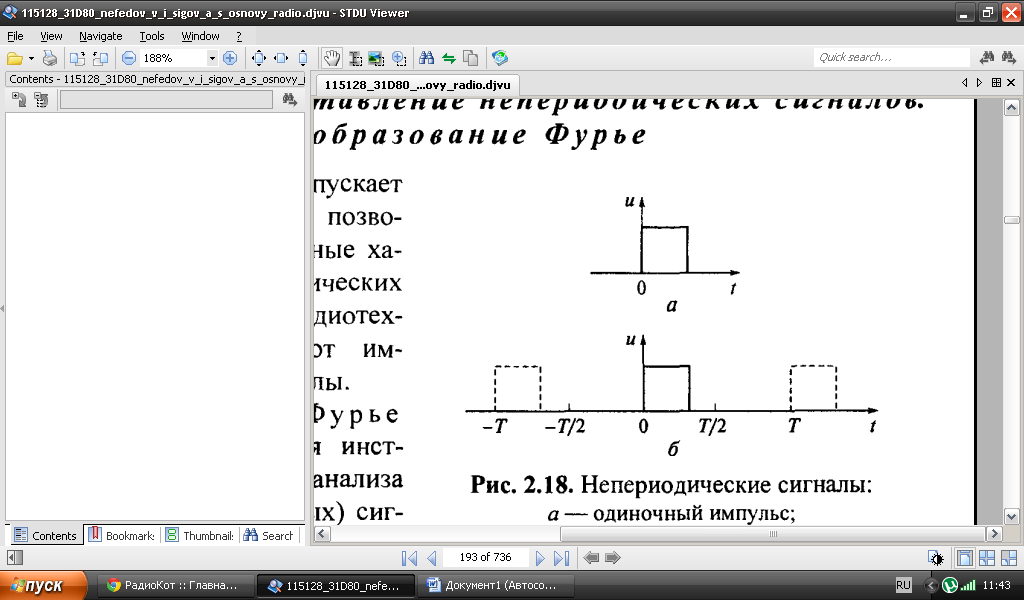Go to the last page
The height and width of the screenshot is (600, 1024).
click(562, 558)
